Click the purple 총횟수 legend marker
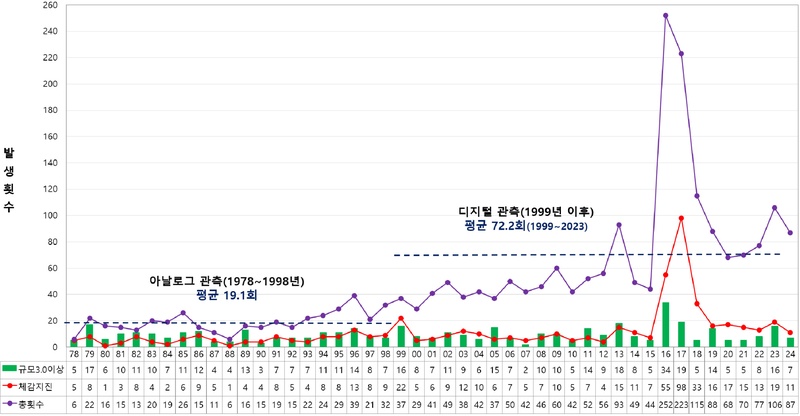The image size is (800, 416). click(x=10, y=405)
